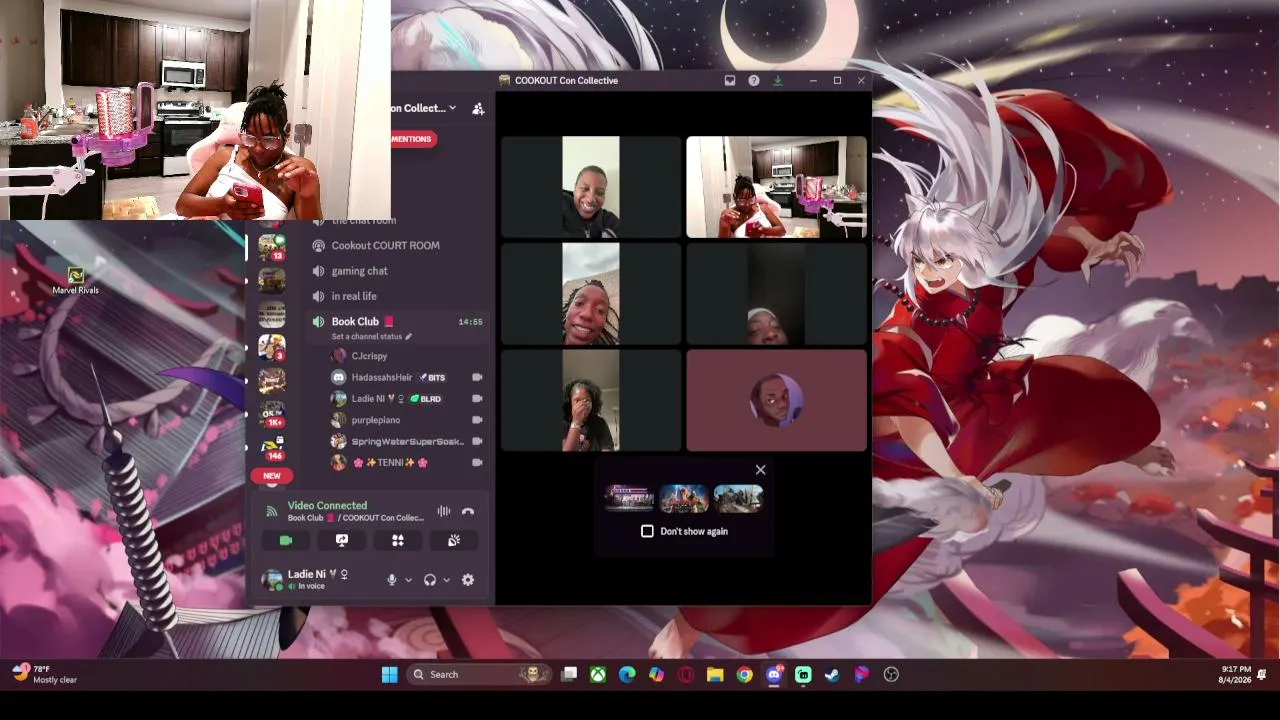Image resolution: width=1280 pixels, height=720 pixels.
Task: Open the server name dropdown menu
Action: (424, 108)
